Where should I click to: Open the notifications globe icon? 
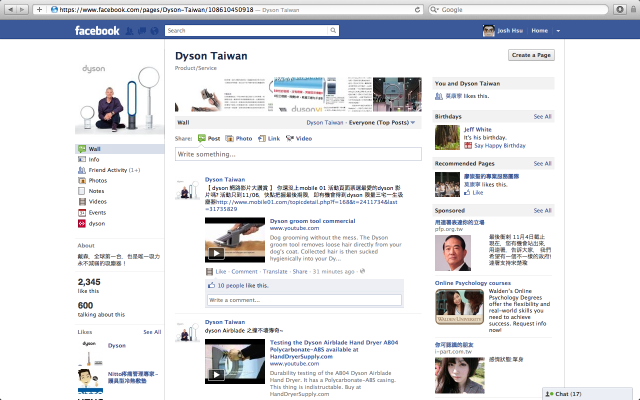coord(154,31)
